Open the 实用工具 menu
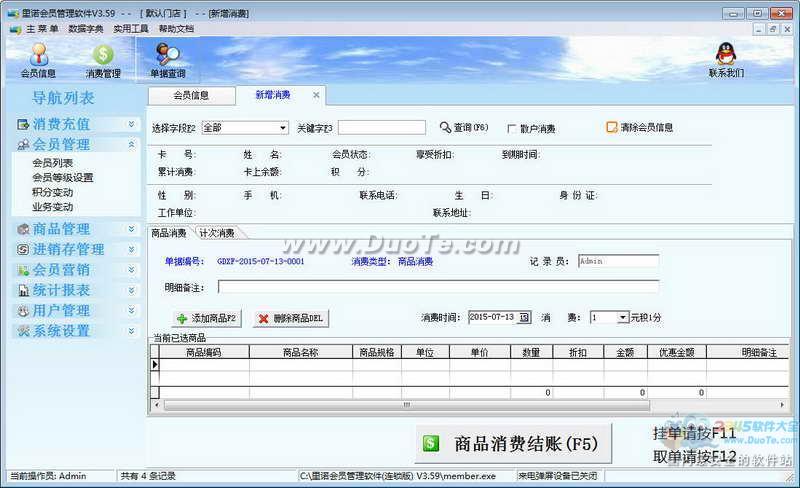The width and height of the screenshot is (800, 488). pyautogui.click(x=131, y=29)
